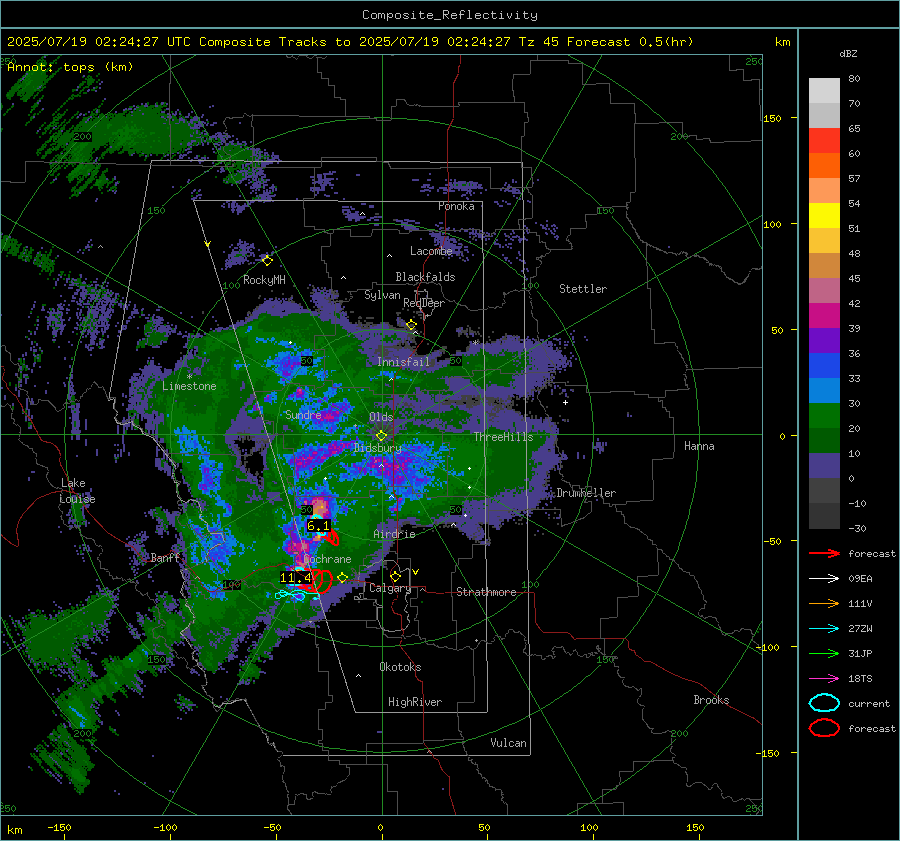The height and width of the screenshot is (841, 900).
Task: Click the magenta 18TS track arrow
Action: [x=824, y=679]
